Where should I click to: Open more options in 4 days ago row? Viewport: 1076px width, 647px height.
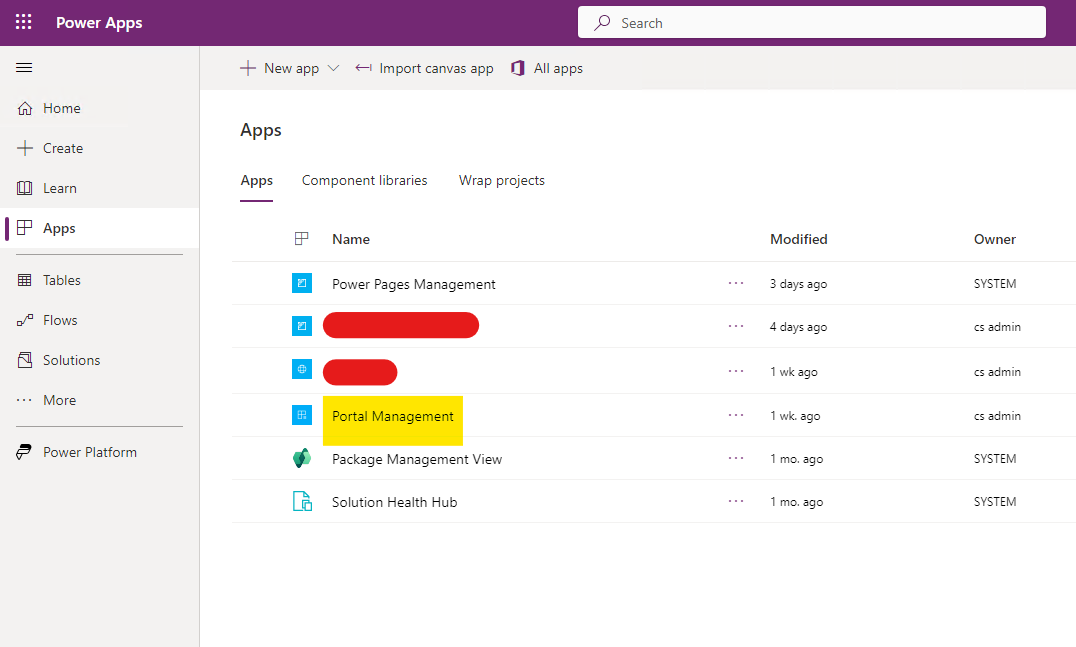coord(736,326)
